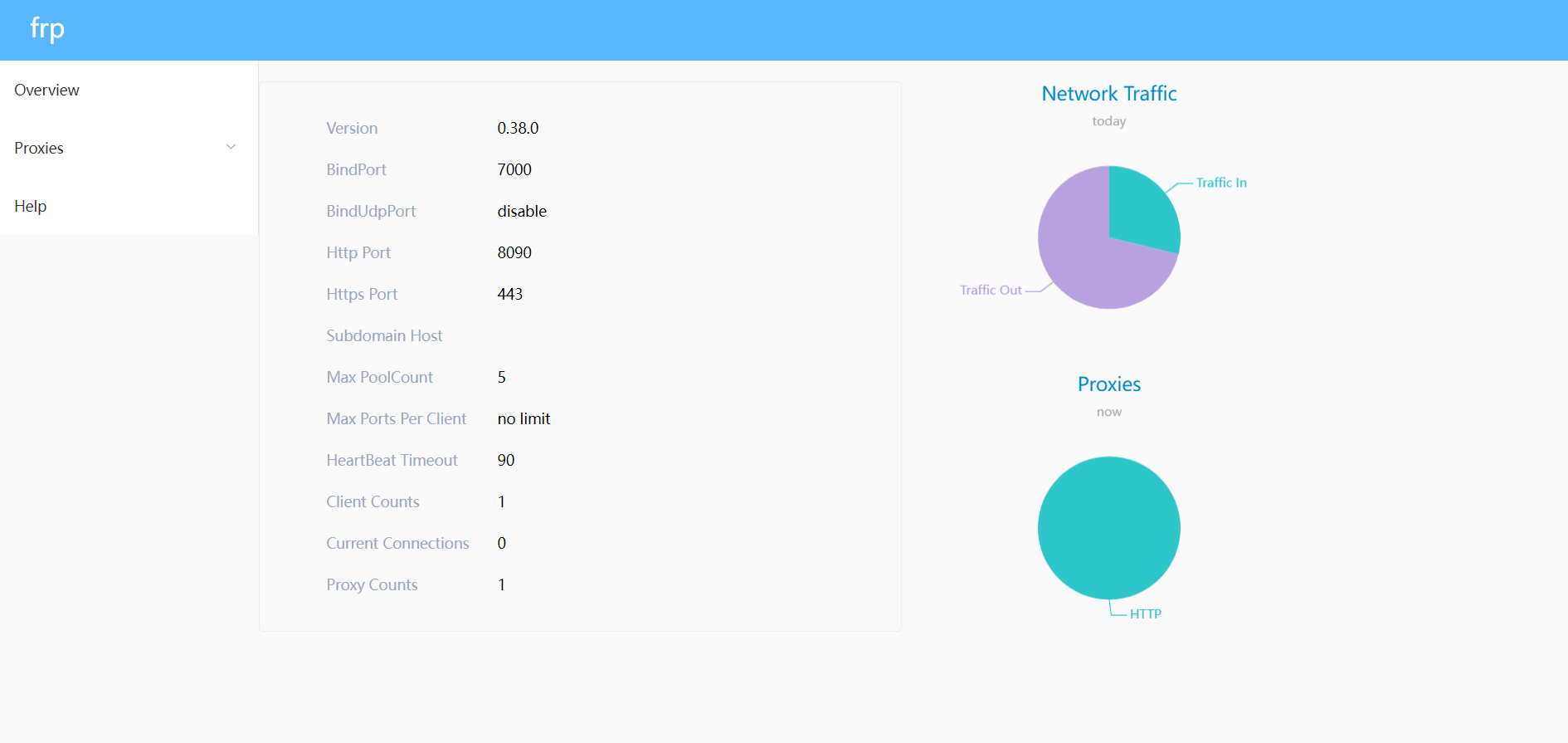Select the Current Connections value 0
This screenshot has width=1568, height=743.
[502, 543]
